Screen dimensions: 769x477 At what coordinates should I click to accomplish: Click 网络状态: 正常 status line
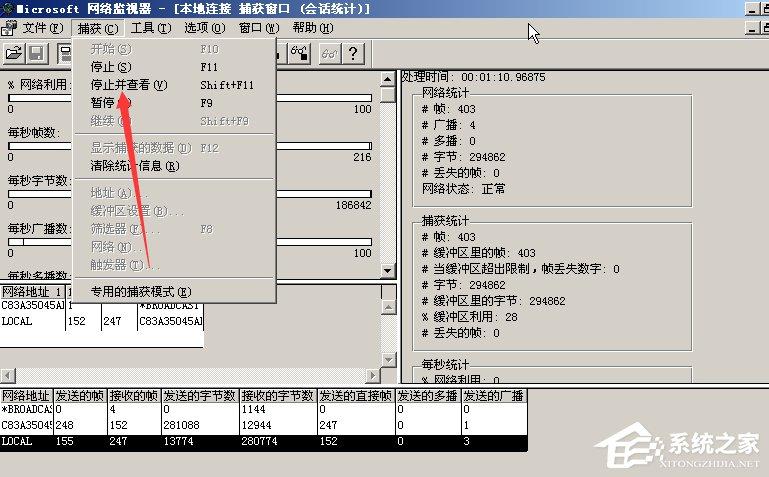(463, 189)
